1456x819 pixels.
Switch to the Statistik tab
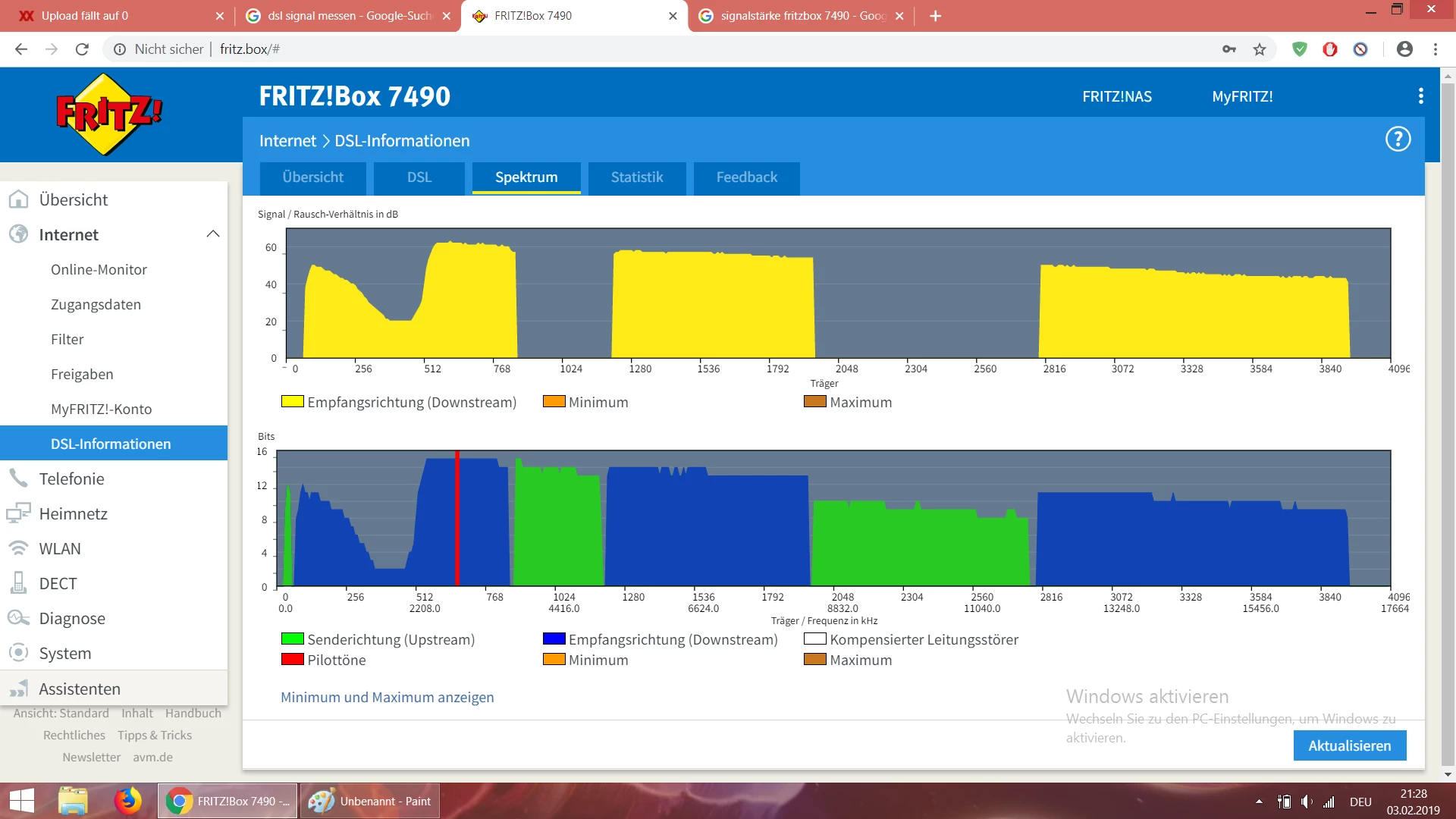click(x=636, y=177)
